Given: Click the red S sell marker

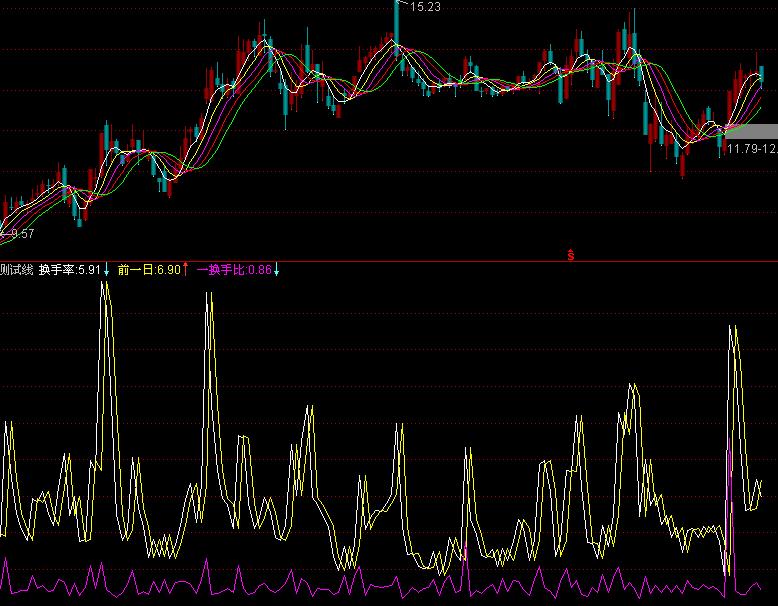Looking at the screenshot, I should click(571, 255).
